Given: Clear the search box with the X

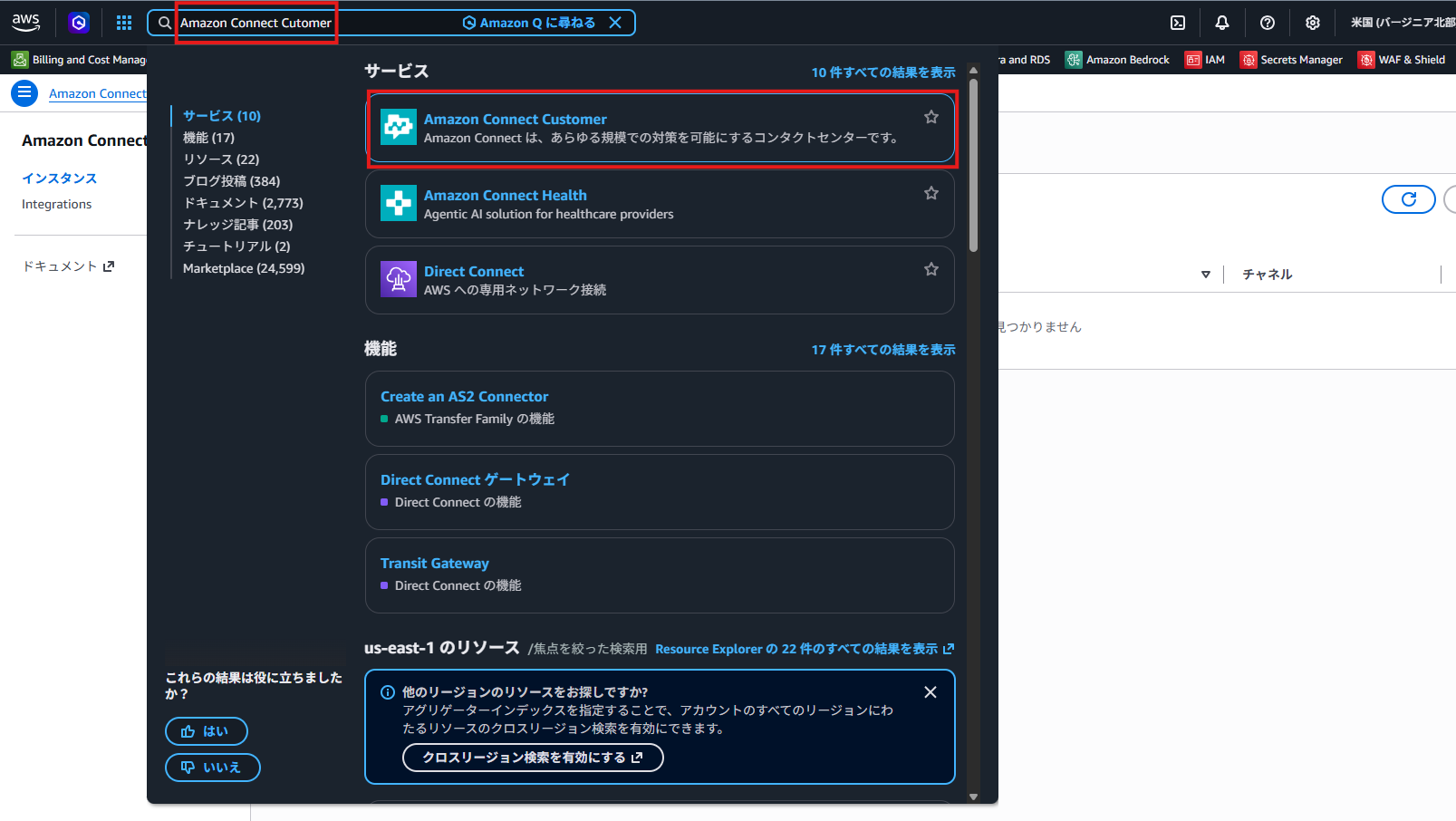Looking at the screenshot, I should pos(615,23).
